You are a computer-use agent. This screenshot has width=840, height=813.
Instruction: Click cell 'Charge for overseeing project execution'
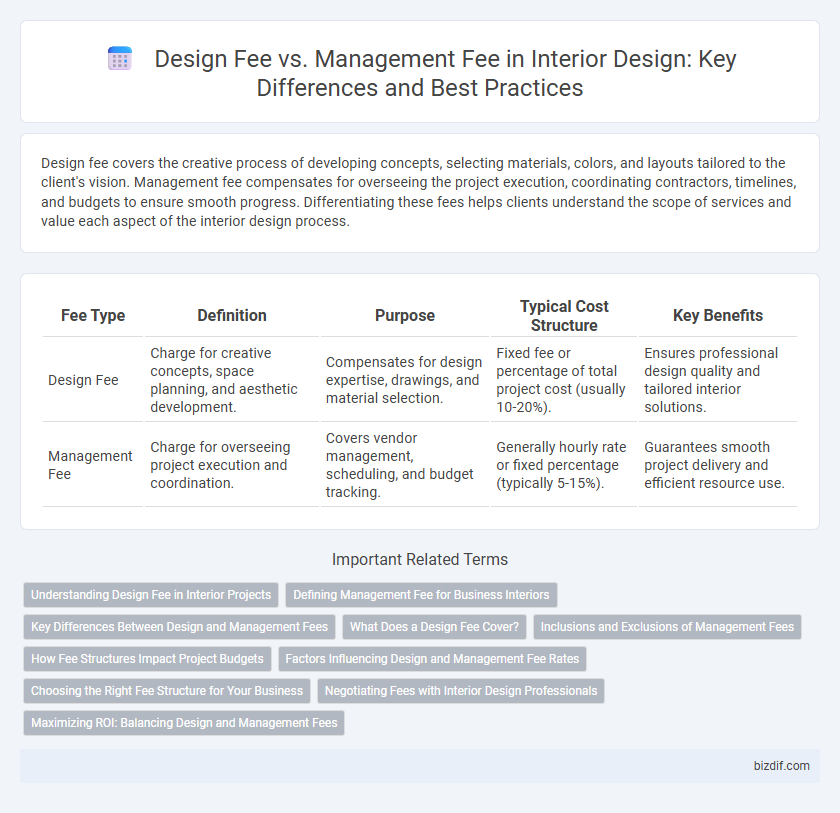232,464
